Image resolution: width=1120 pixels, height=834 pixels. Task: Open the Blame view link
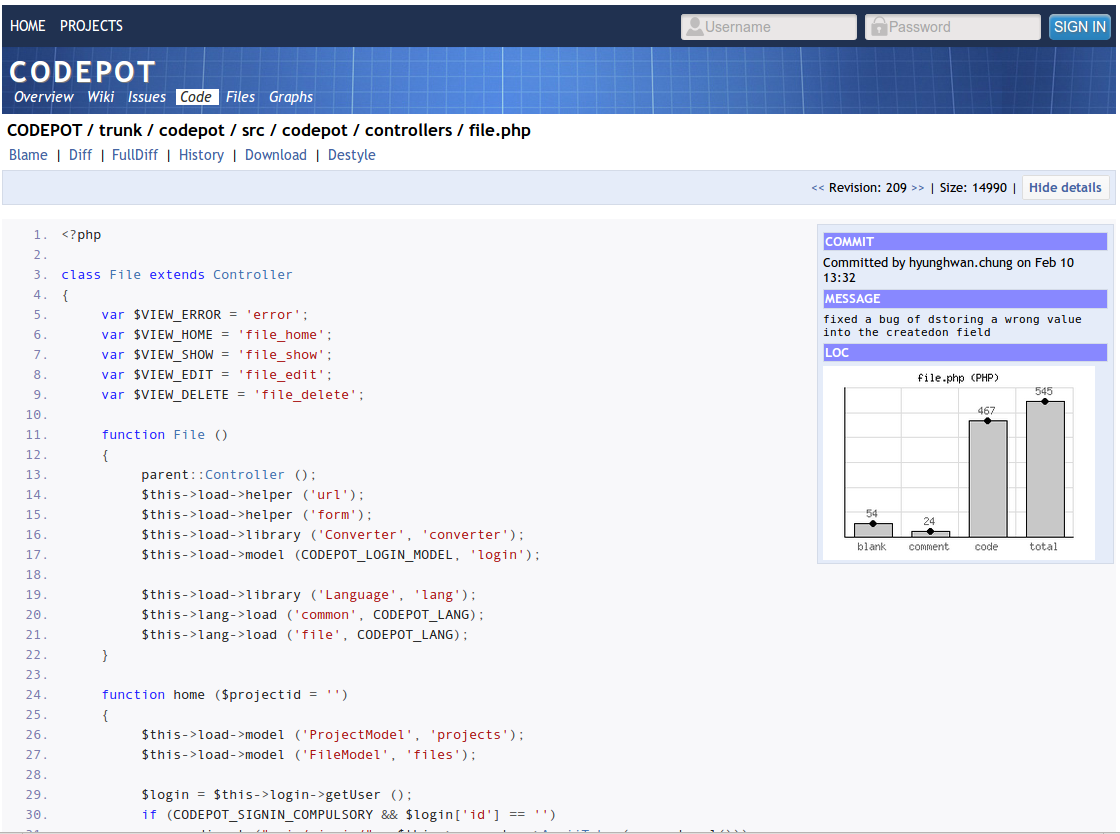(28, 155)
